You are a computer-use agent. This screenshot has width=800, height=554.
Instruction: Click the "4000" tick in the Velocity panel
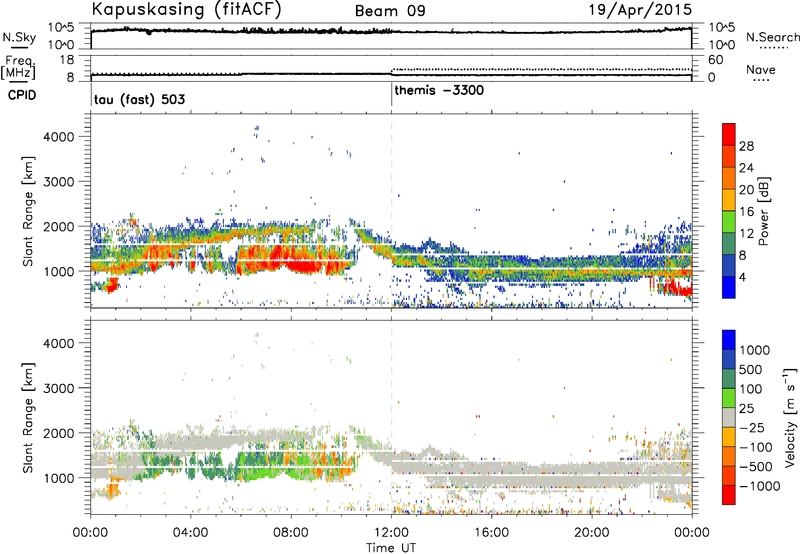coord(59,343)
